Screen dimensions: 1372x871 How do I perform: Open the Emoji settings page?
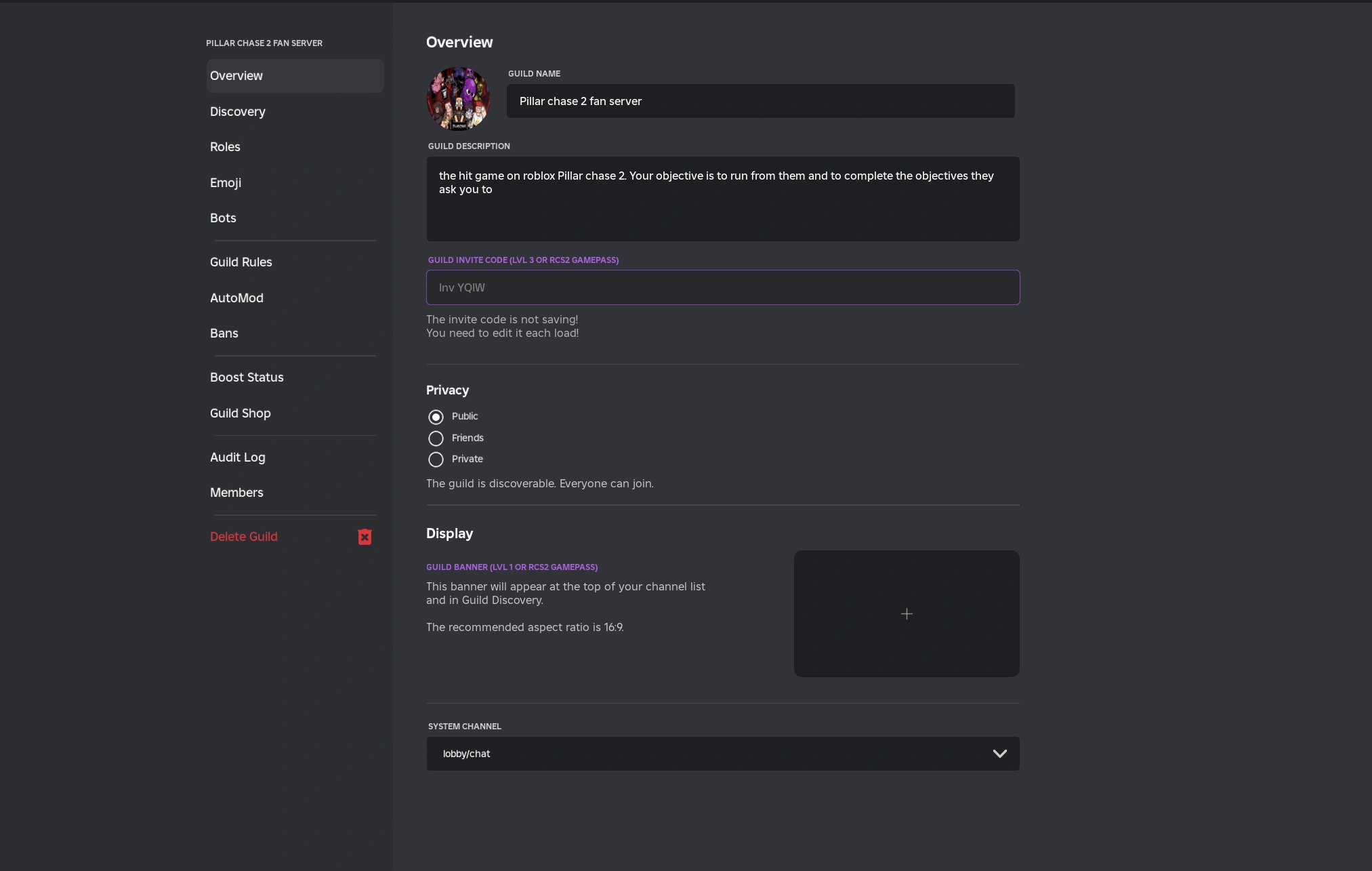point(226,182)
